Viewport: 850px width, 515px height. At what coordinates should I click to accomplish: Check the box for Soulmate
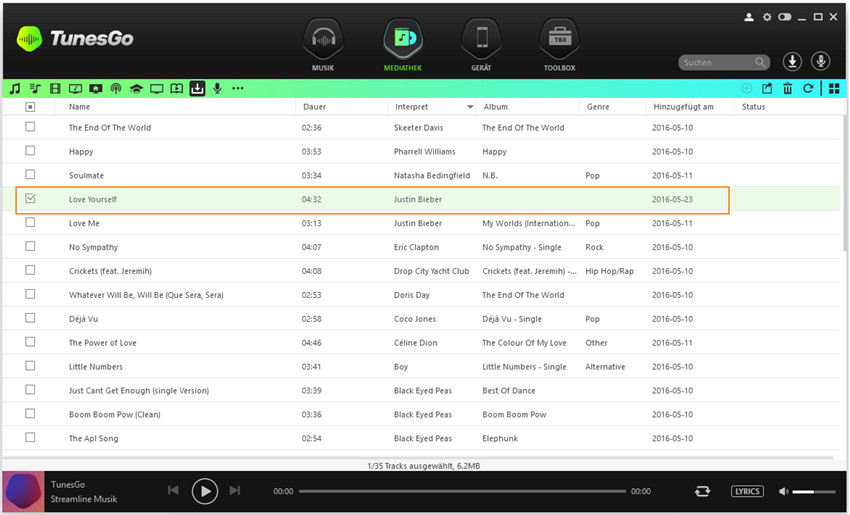point(30,175)
